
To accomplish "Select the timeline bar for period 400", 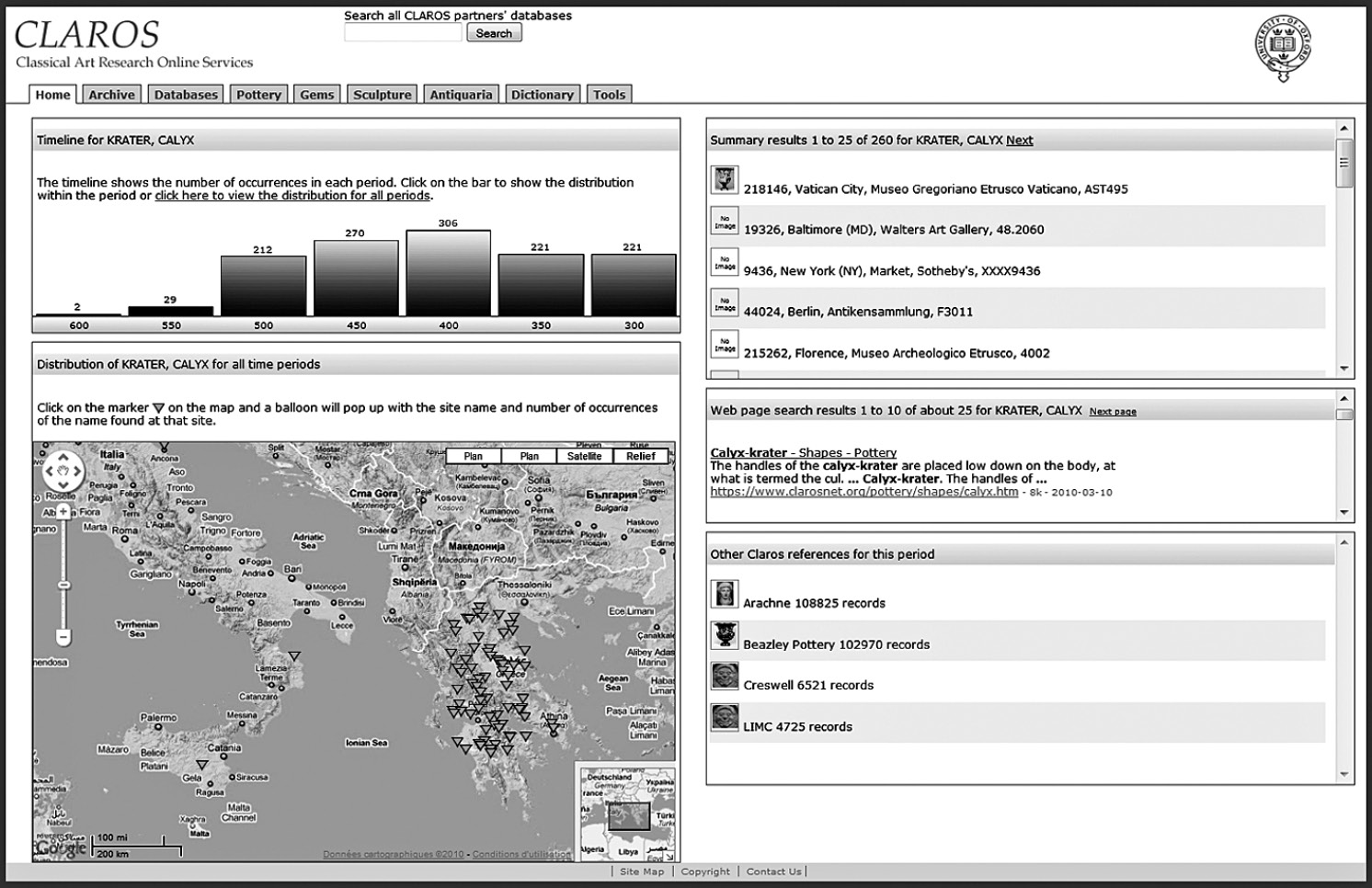I will click(x=449, y=274).
